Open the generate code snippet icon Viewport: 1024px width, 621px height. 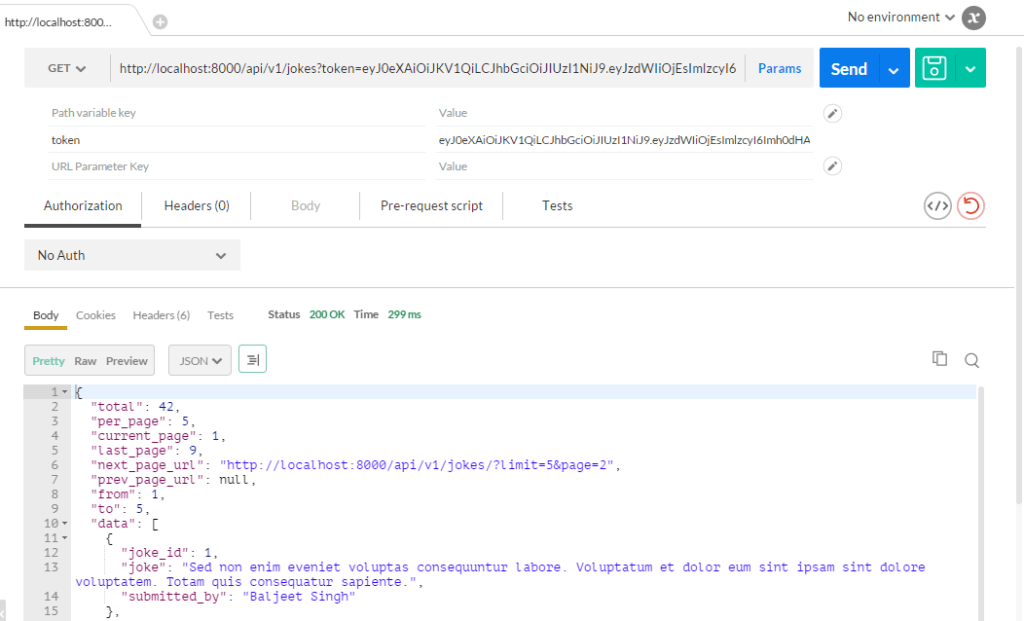pos(937,206)
